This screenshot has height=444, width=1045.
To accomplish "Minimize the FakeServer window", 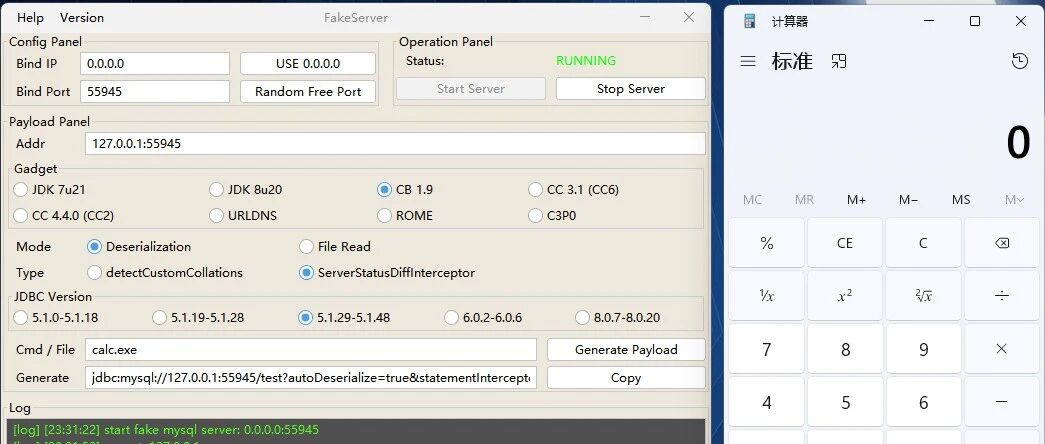I will (x=645, y=17).
